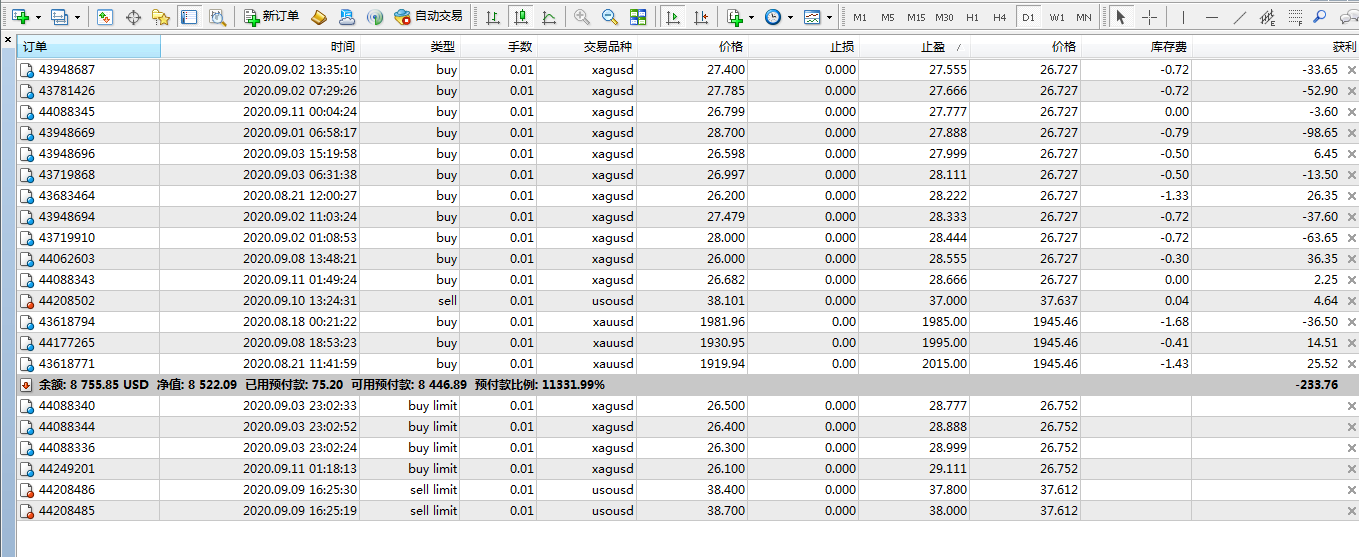Select the trendline tool

(1240, 17)
